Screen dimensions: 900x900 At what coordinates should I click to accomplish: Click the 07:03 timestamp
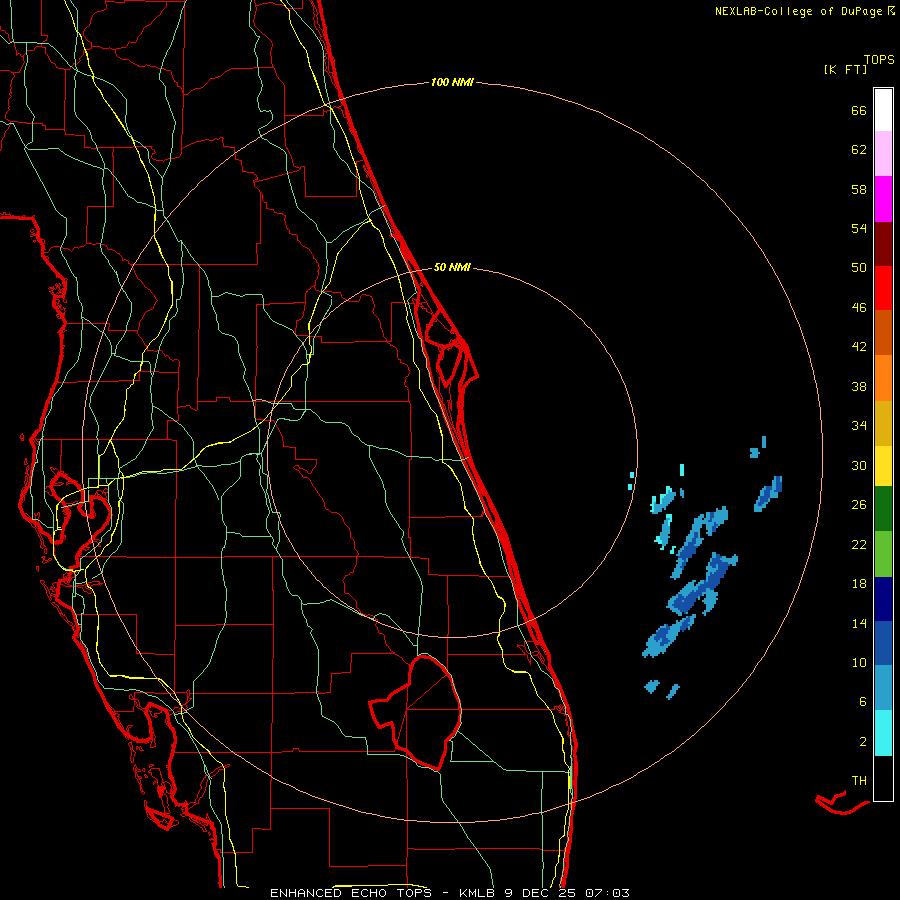pyautogui.click(x=607, y=893)
